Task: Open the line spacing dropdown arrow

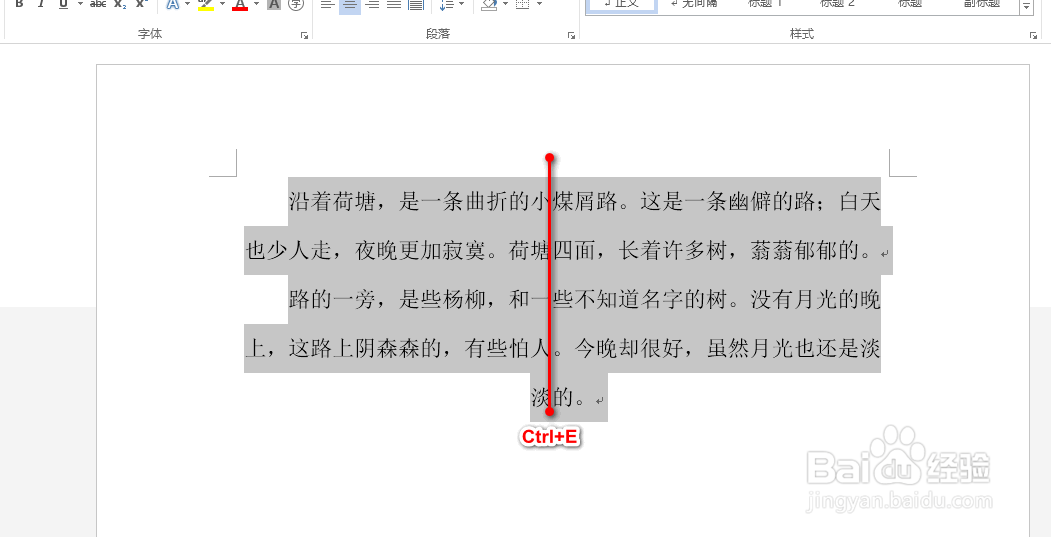Action: point(461,4)
